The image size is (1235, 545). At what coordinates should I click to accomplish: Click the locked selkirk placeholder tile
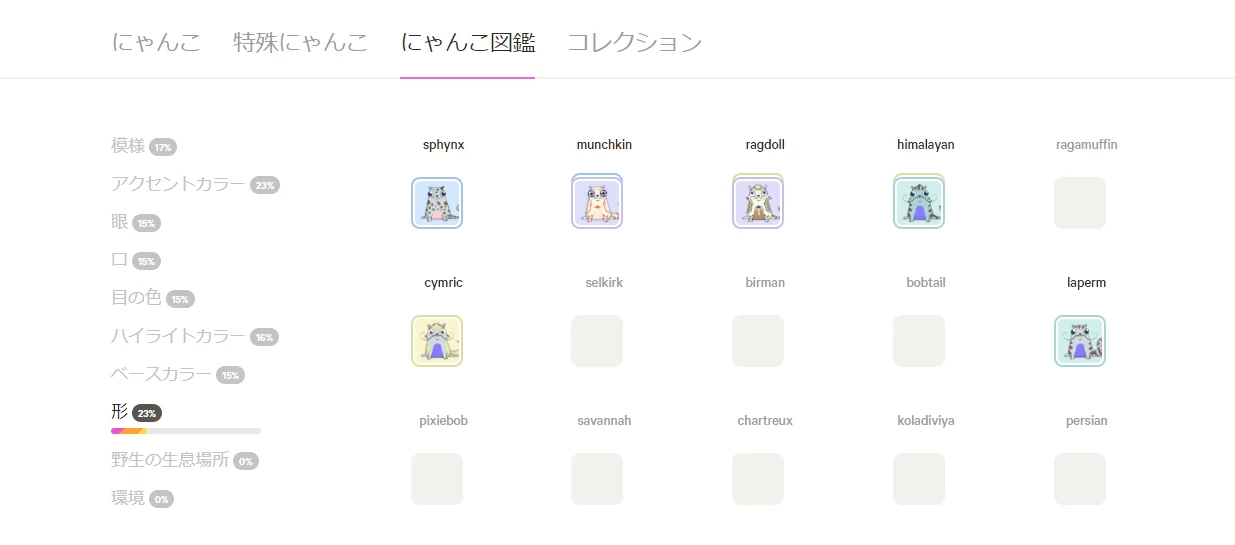[597, 341]
